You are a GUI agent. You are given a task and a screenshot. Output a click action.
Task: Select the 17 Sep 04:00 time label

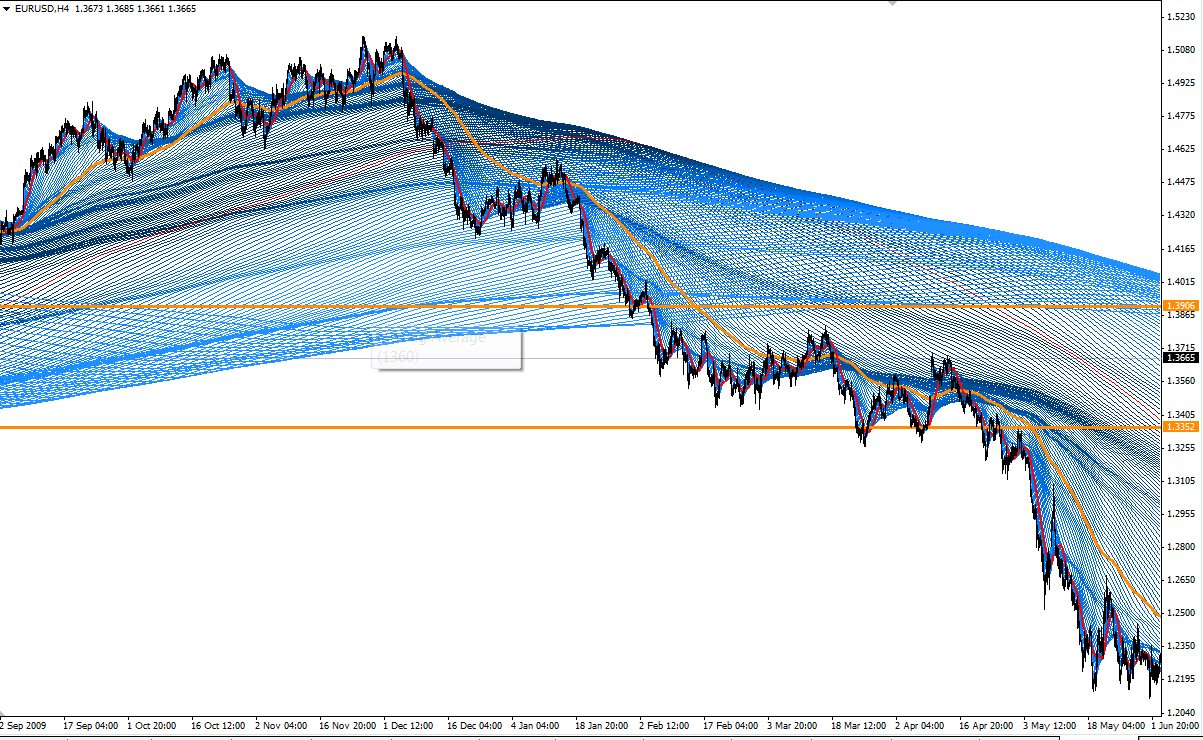[90, 725]
